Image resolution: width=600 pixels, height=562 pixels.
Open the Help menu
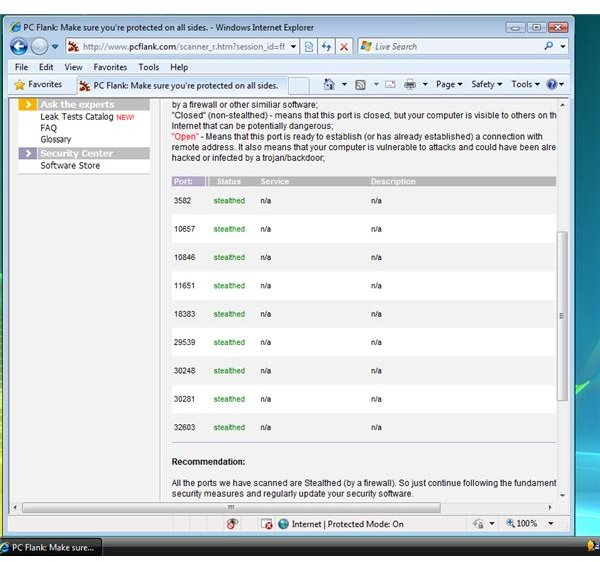click(179, 67)
